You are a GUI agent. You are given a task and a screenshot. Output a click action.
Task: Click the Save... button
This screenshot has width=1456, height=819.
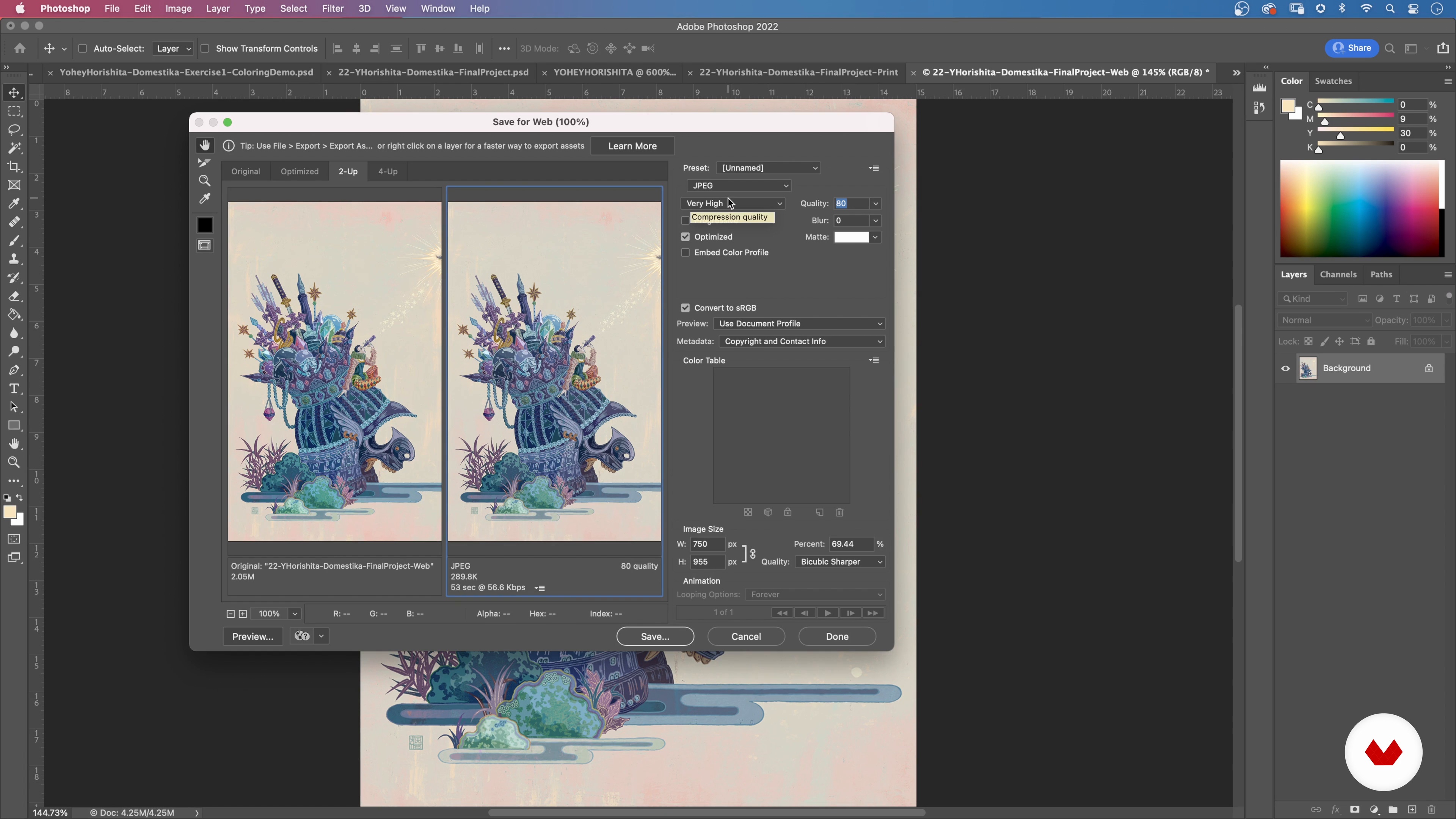(x=655, y=637)
